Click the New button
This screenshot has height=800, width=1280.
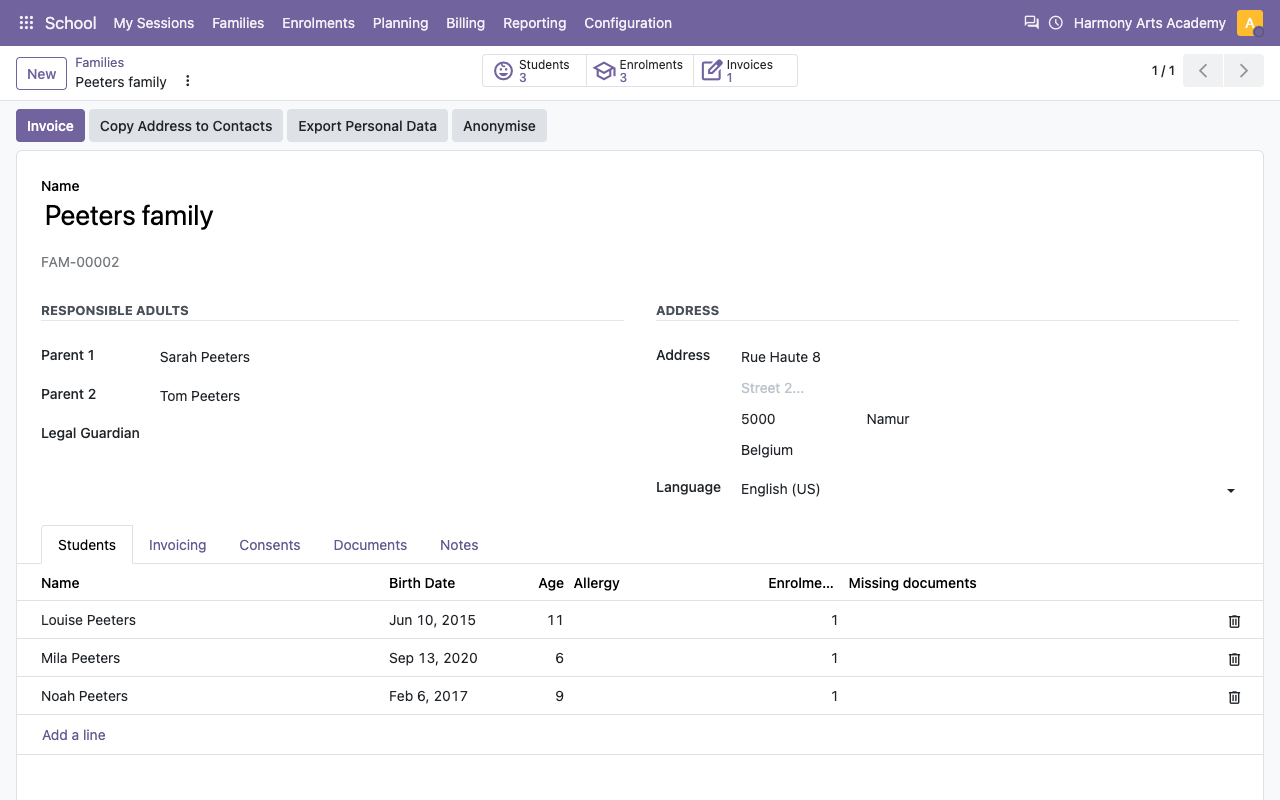coord(41,73)
